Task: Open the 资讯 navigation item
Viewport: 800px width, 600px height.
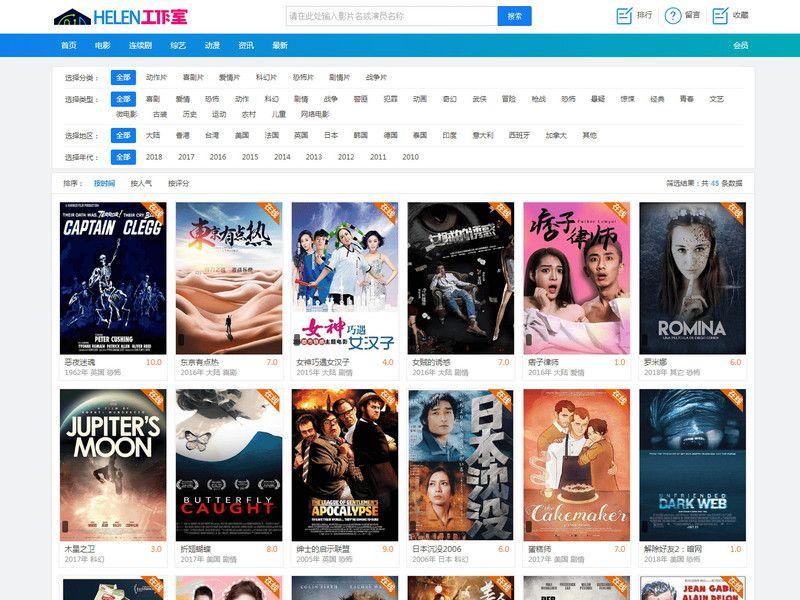Action: [x=246, y=45]
